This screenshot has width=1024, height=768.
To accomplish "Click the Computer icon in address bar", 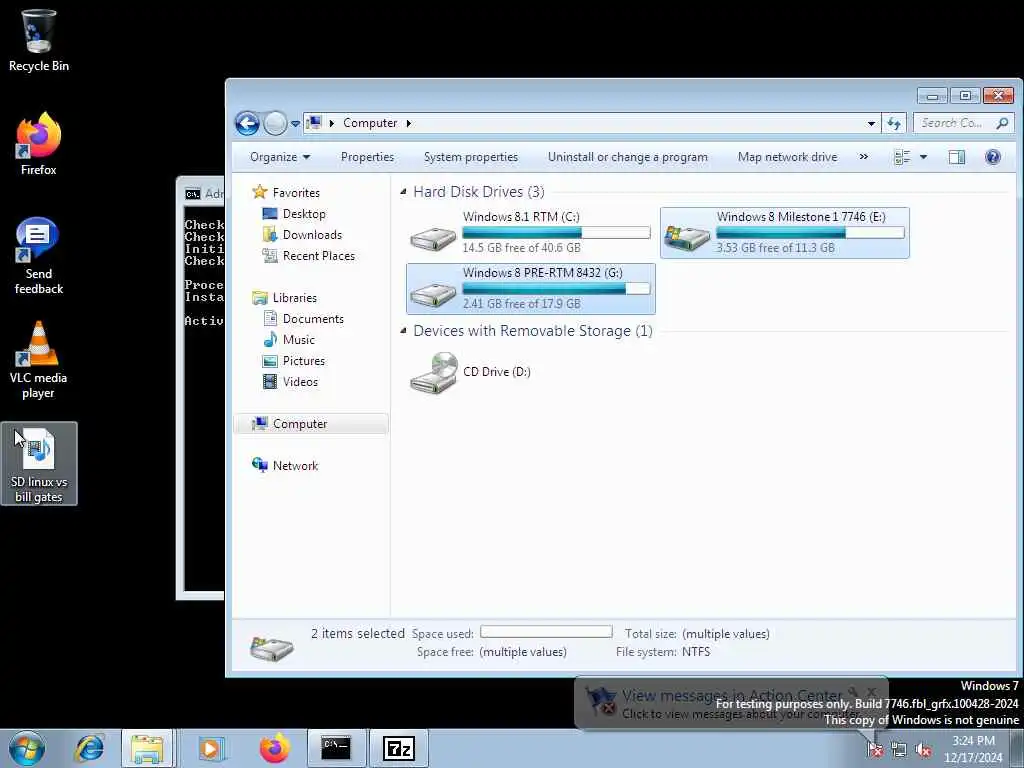I will pyautogui.click(x=314, y=123).
